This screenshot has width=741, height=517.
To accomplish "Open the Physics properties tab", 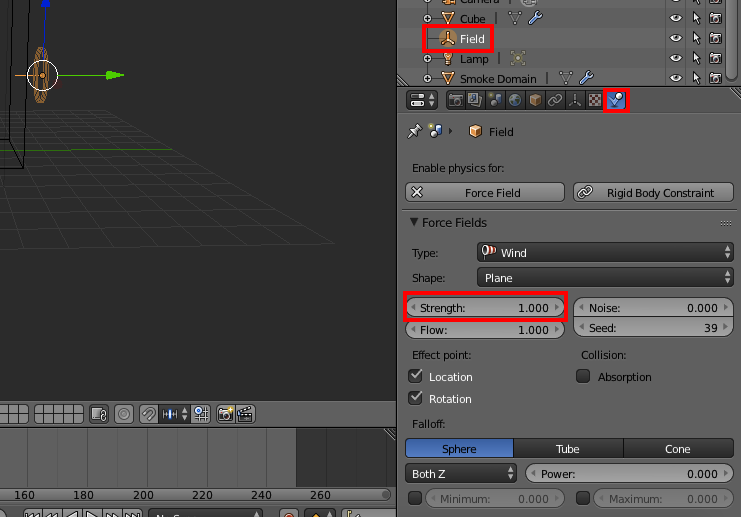I will (x=616, y=100).
